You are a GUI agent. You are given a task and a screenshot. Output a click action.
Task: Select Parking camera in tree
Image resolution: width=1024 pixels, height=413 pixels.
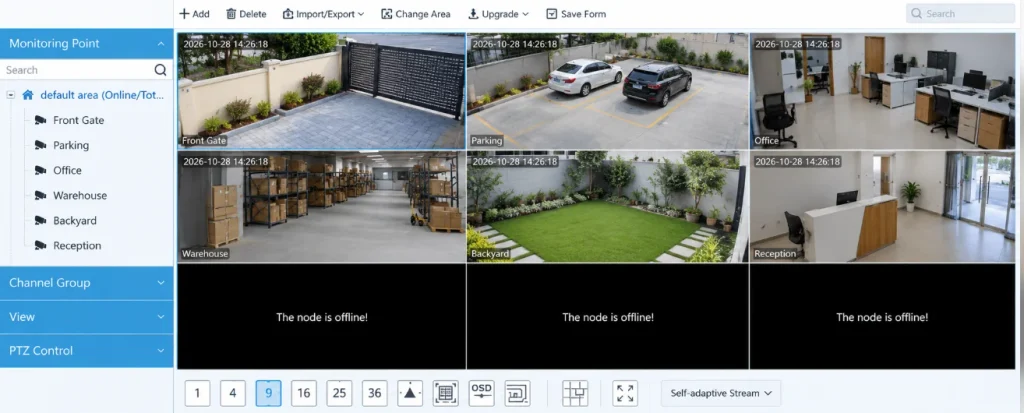[x=71, y=145]
